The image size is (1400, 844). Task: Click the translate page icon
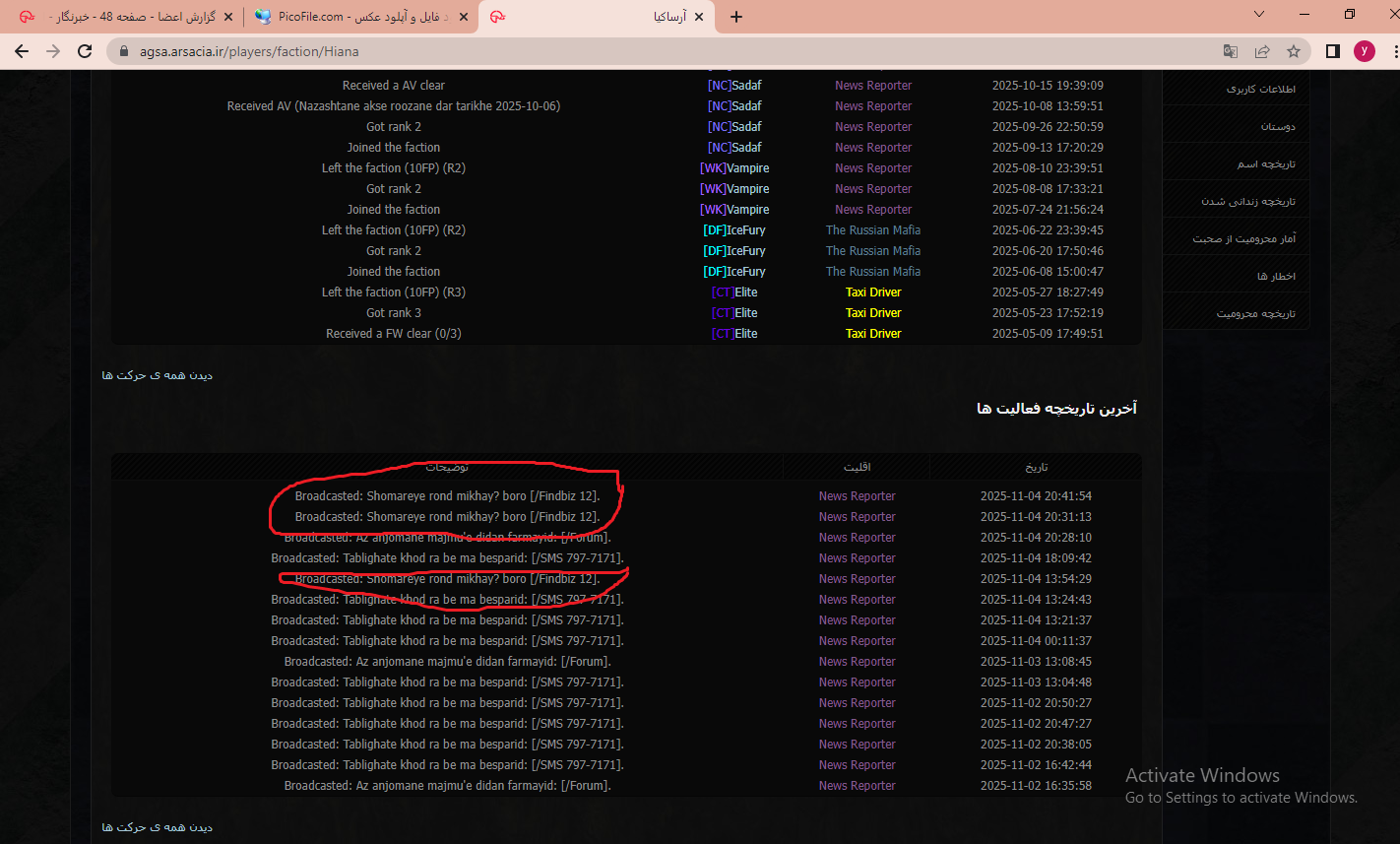[x=1230, y=51]
